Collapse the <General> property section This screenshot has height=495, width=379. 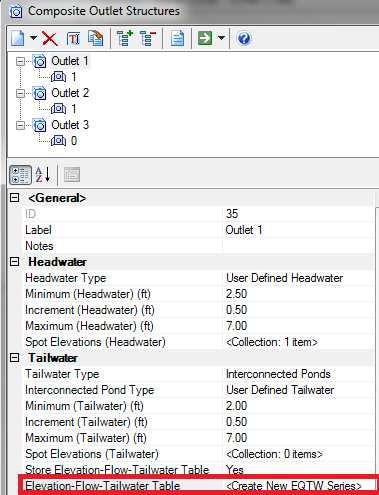[14, 198]
